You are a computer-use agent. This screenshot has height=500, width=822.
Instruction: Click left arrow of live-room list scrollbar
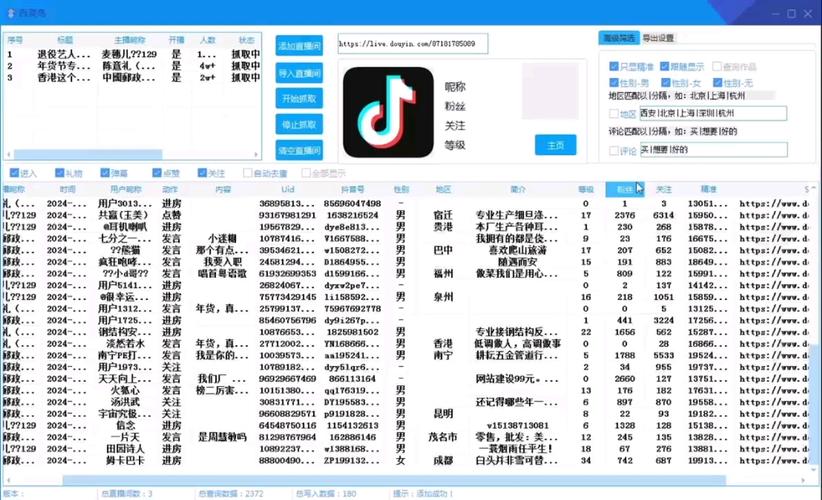click(8, 155)
